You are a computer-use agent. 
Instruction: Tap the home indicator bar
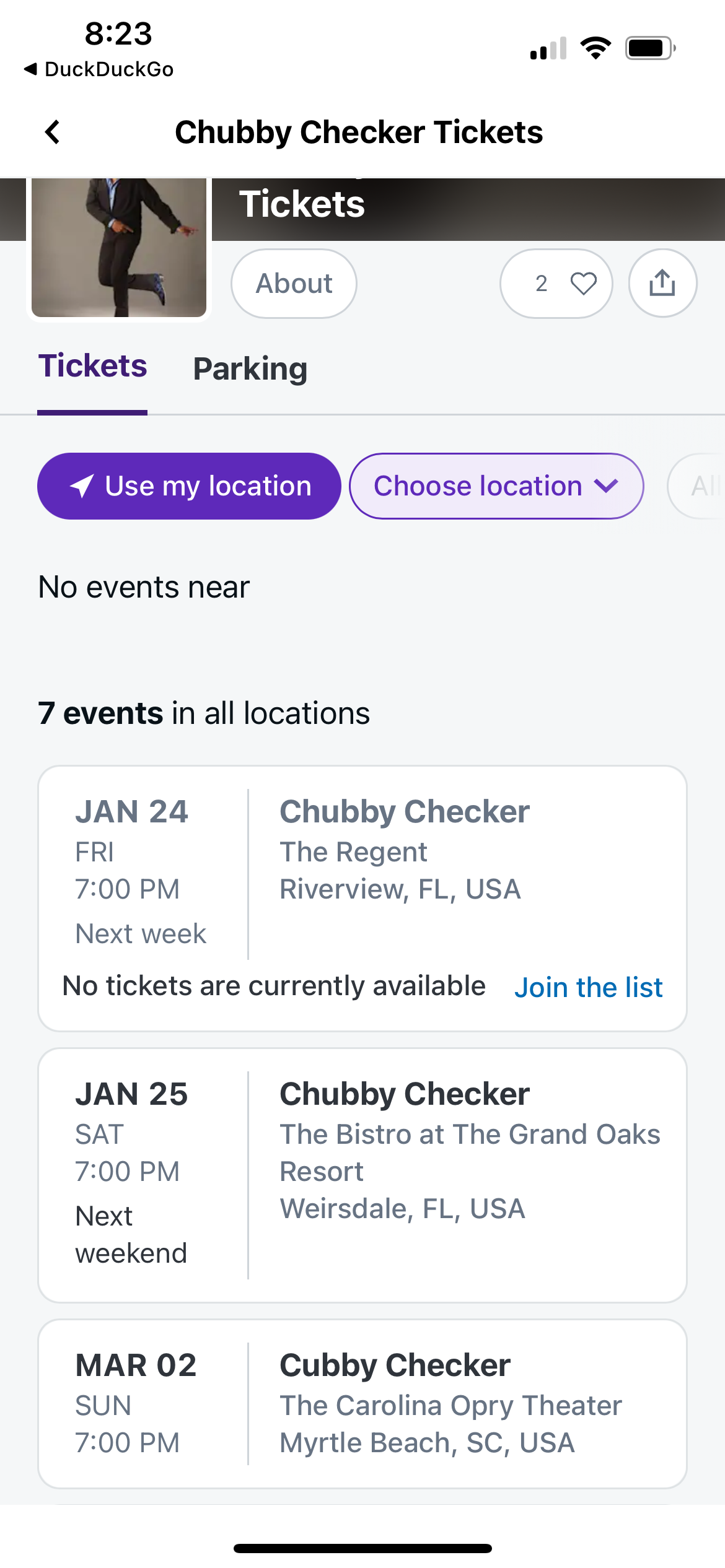point(362,1548)
